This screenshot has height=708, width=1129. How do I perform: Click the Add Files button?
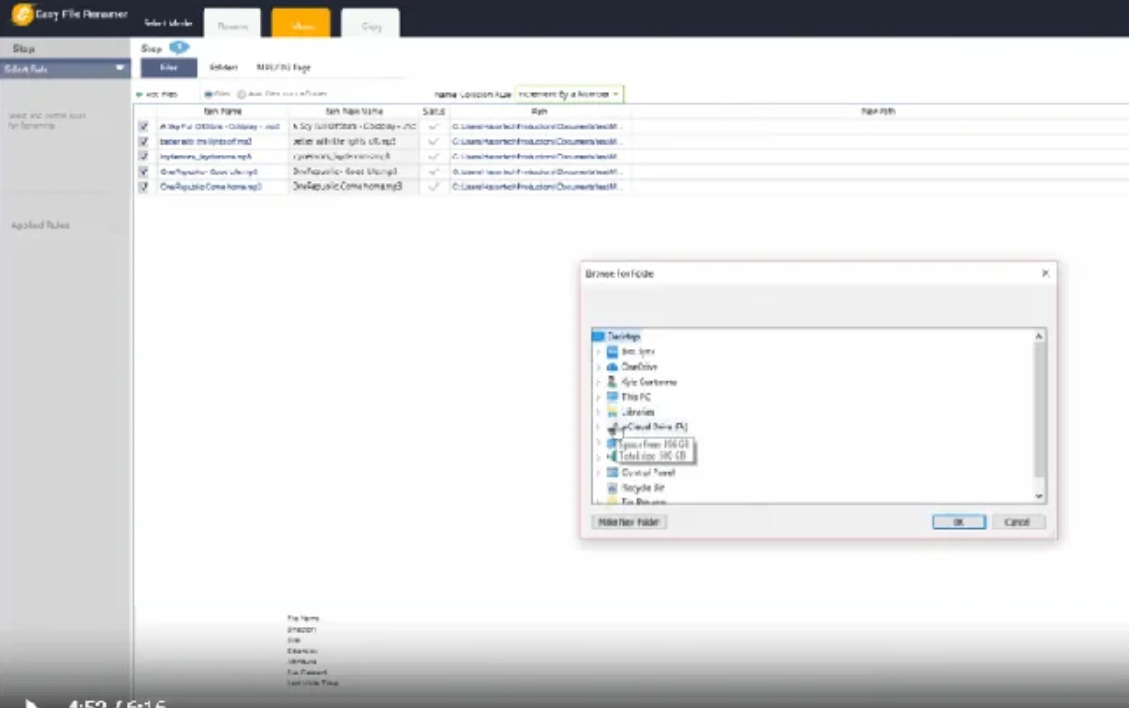[157, 94]
